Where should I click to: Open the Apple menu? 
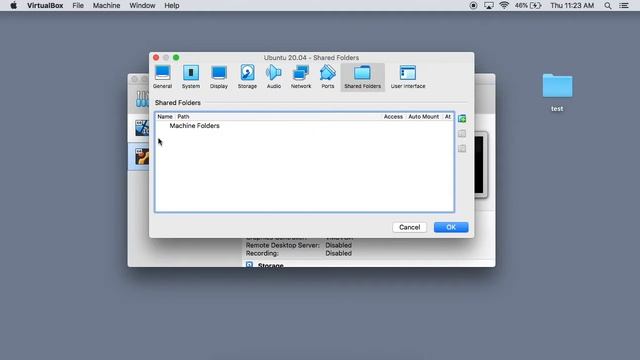tap(13, 6)
